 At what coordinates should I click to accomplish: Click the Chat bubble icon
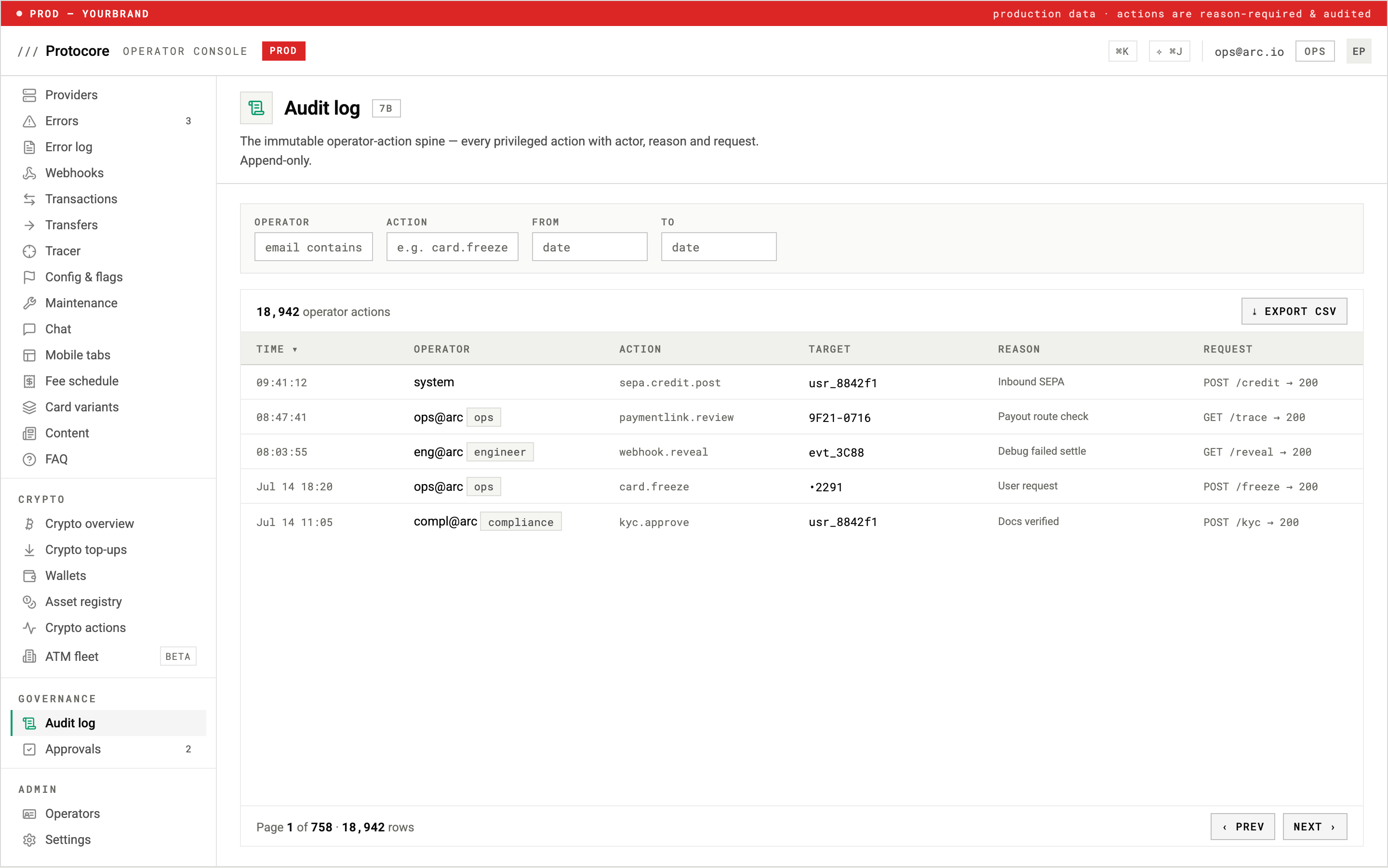point(29,329)
